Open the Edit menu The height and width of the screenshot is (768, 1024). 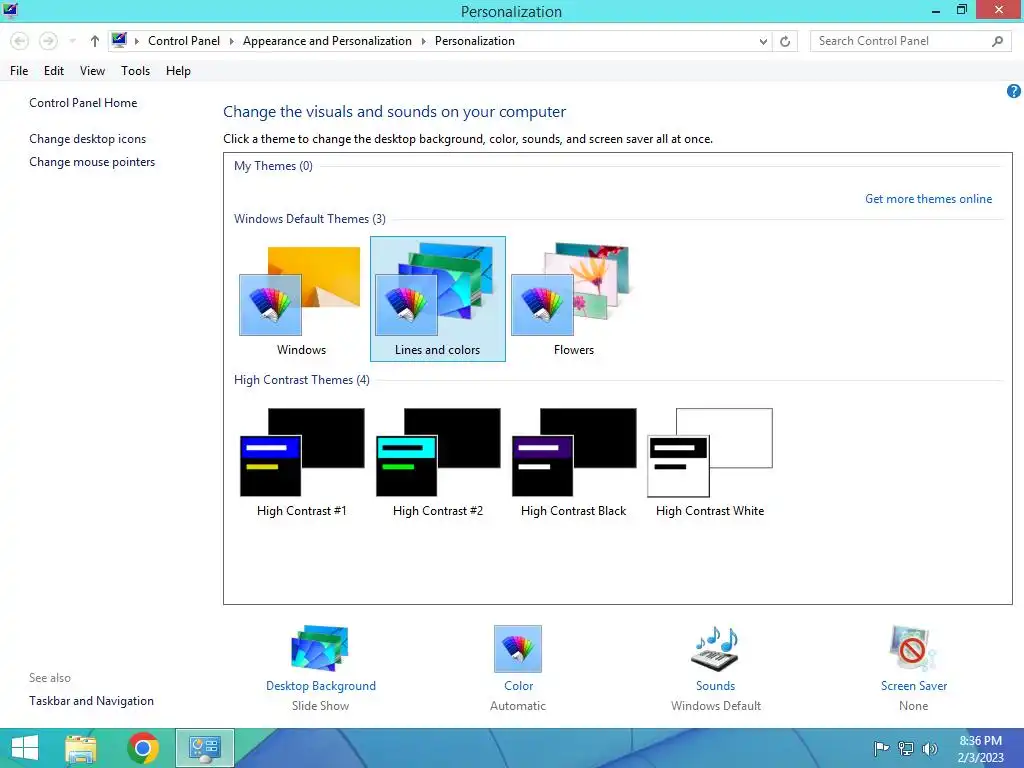(54, 71)
